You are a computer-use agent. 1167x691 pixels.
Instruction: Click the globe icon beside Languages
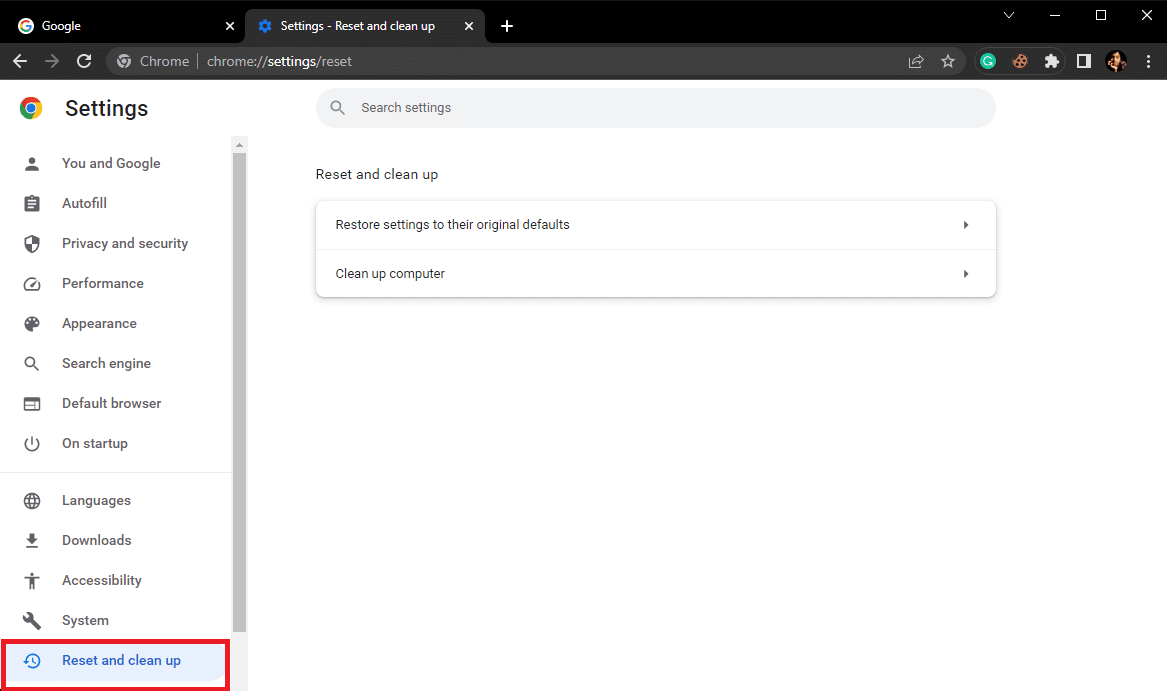tap(32, 501)
